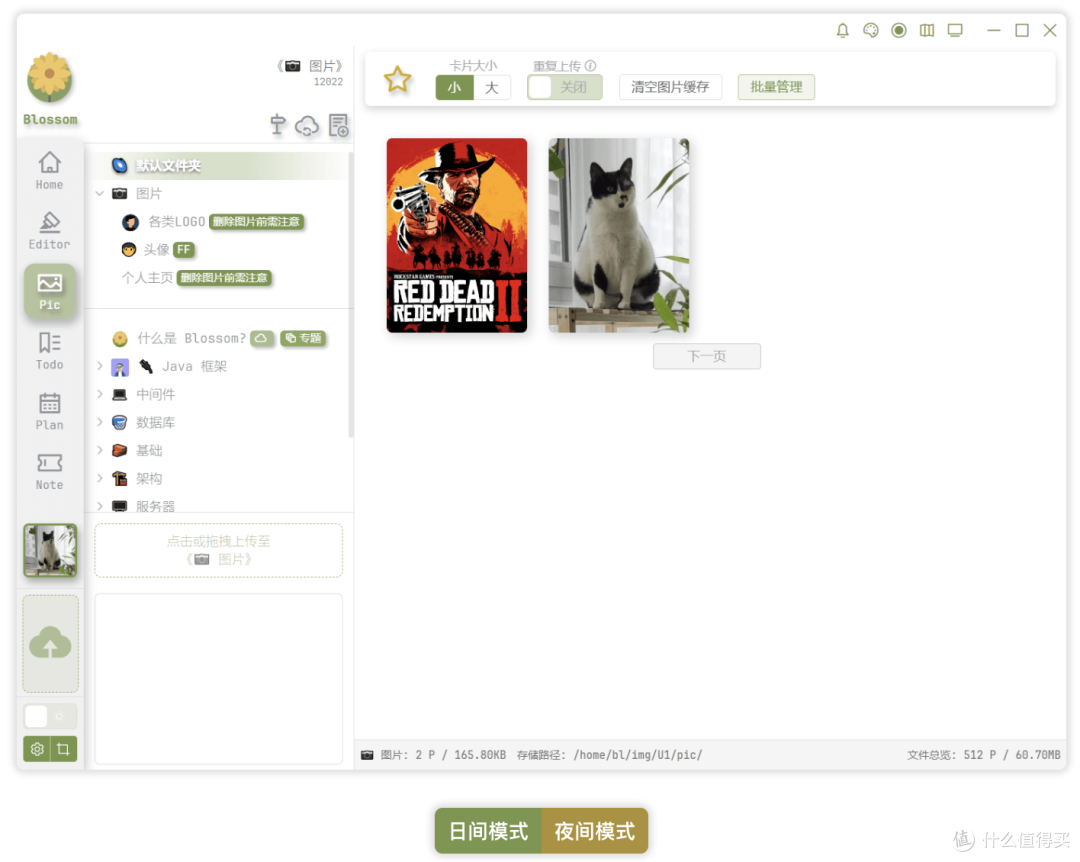Open the theme palette icon

871,30
